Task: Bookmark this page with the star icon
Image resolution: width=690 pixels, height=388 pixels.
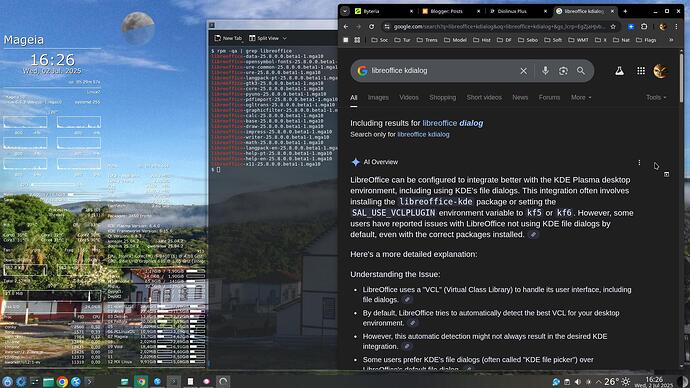Action: pyautogui.click(x=613, y=27)
